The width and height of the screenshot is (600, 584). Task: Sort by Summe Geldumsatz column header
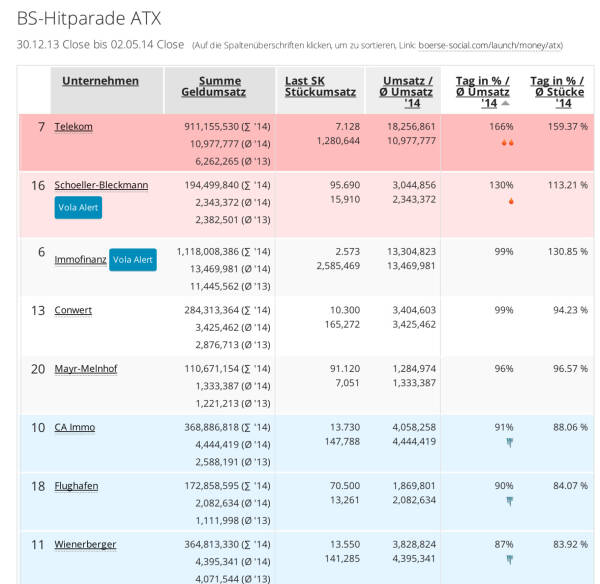pos(214,86)
